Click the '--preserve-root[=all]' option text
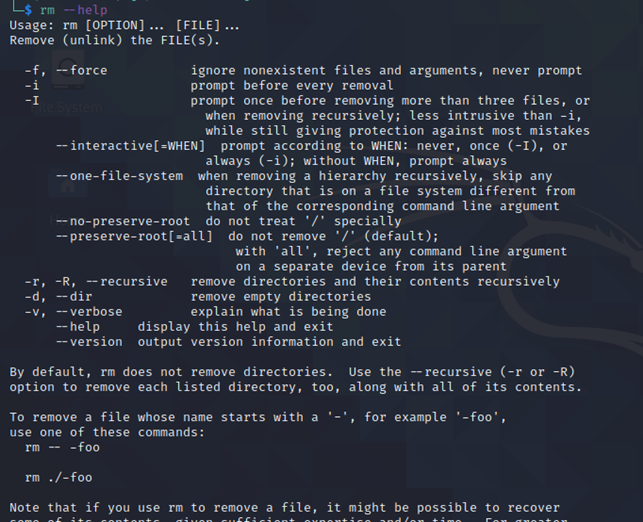 [x=134, y=237]
